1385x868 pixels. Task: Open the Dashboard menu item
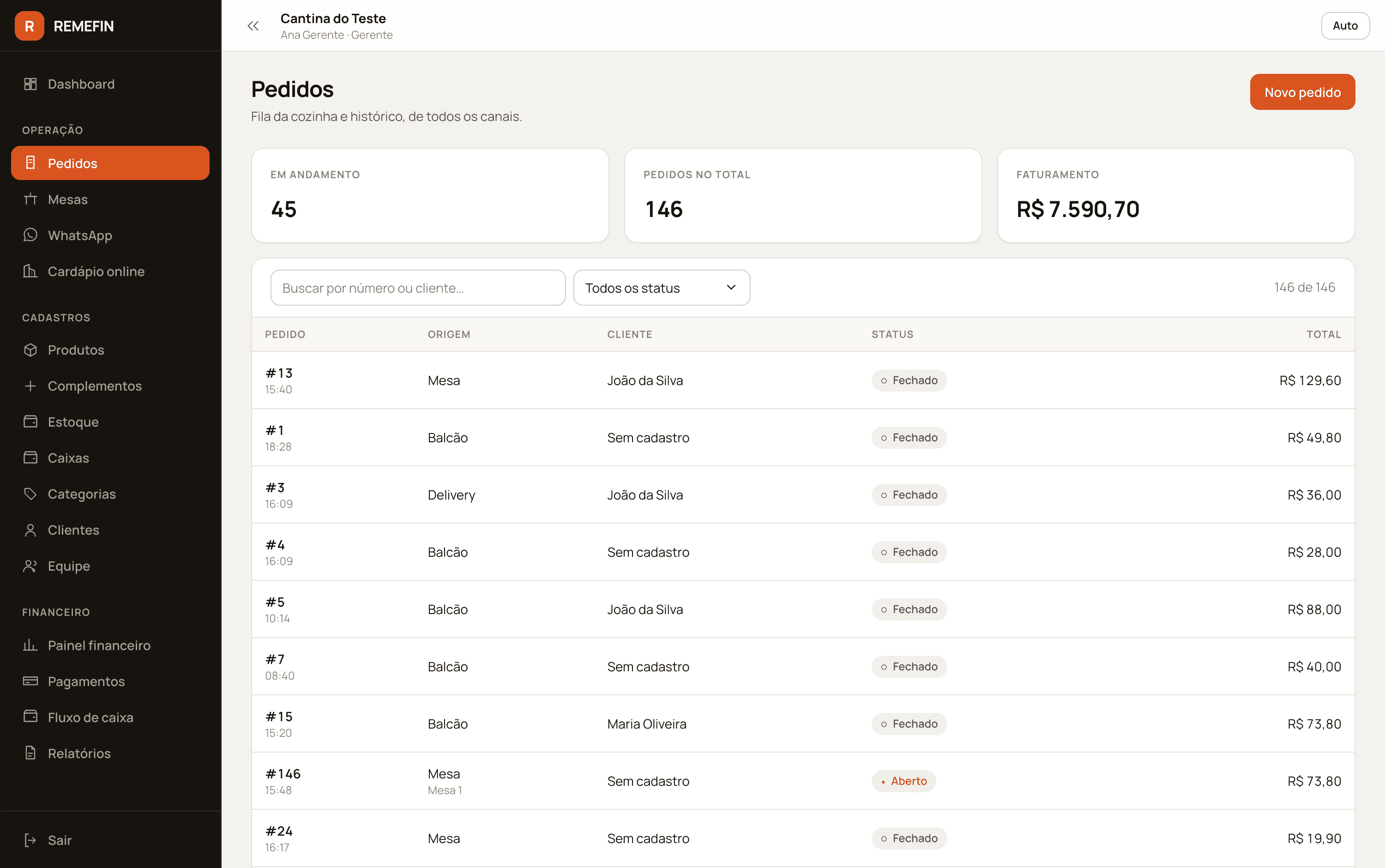[110, 84]
